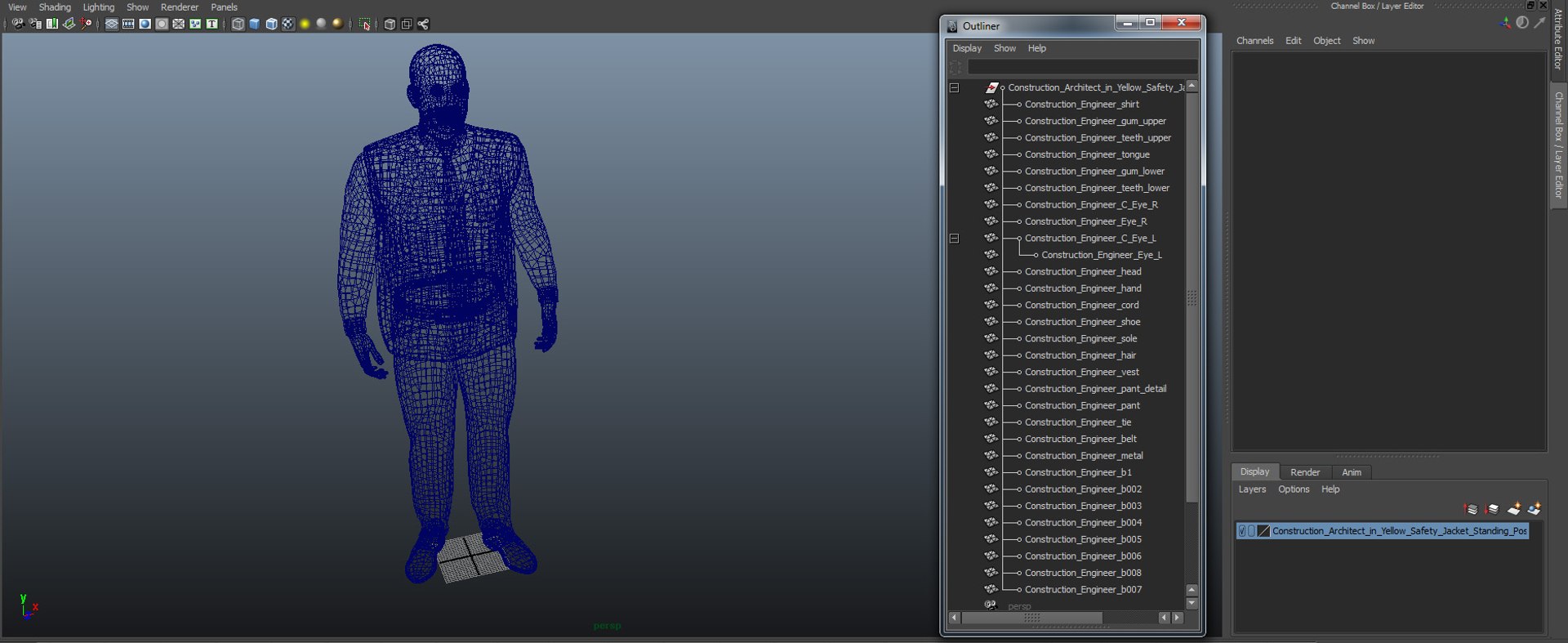
Task: Enable Wireframe on Shaded cube icon
Action: click(x=271, y=24)
